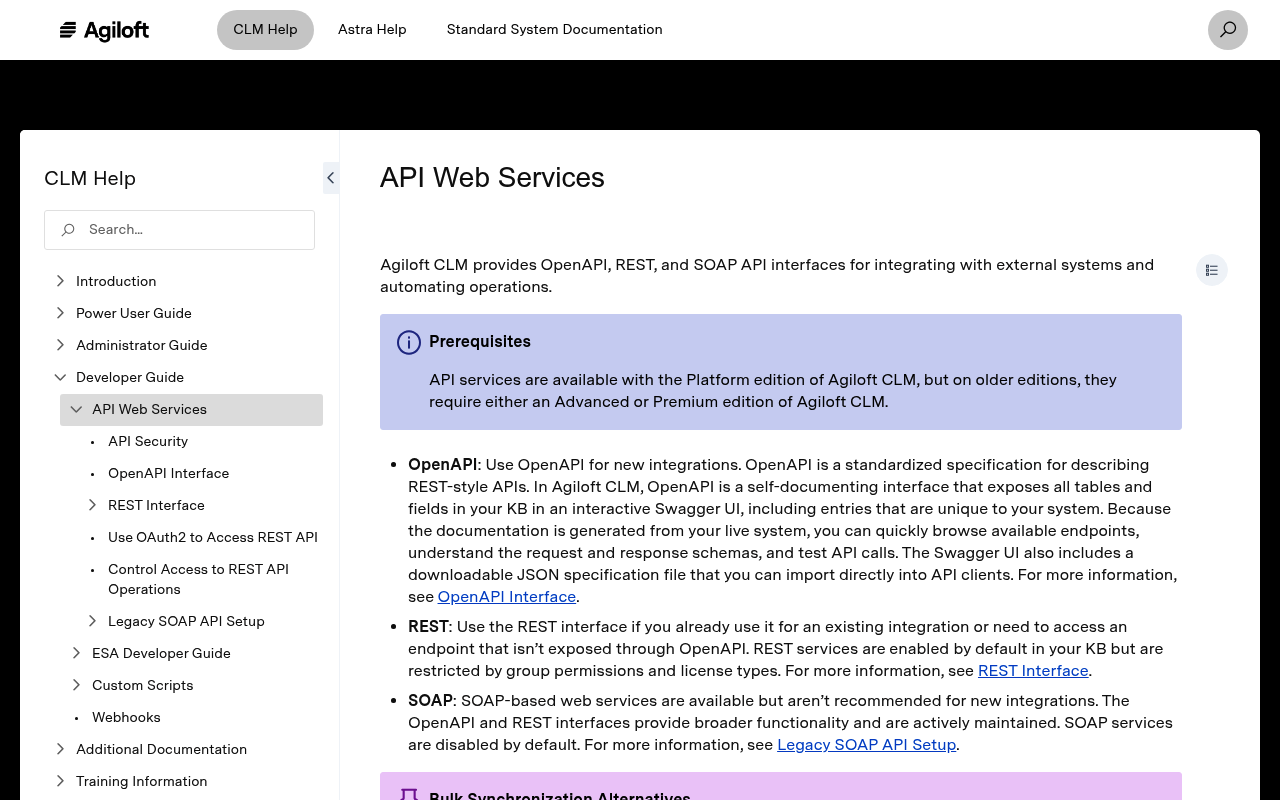Open Custom Scripts in the sidebar
Image resolution: width=1280 pixels, height=800 pixels.
(x=143, y=685)
